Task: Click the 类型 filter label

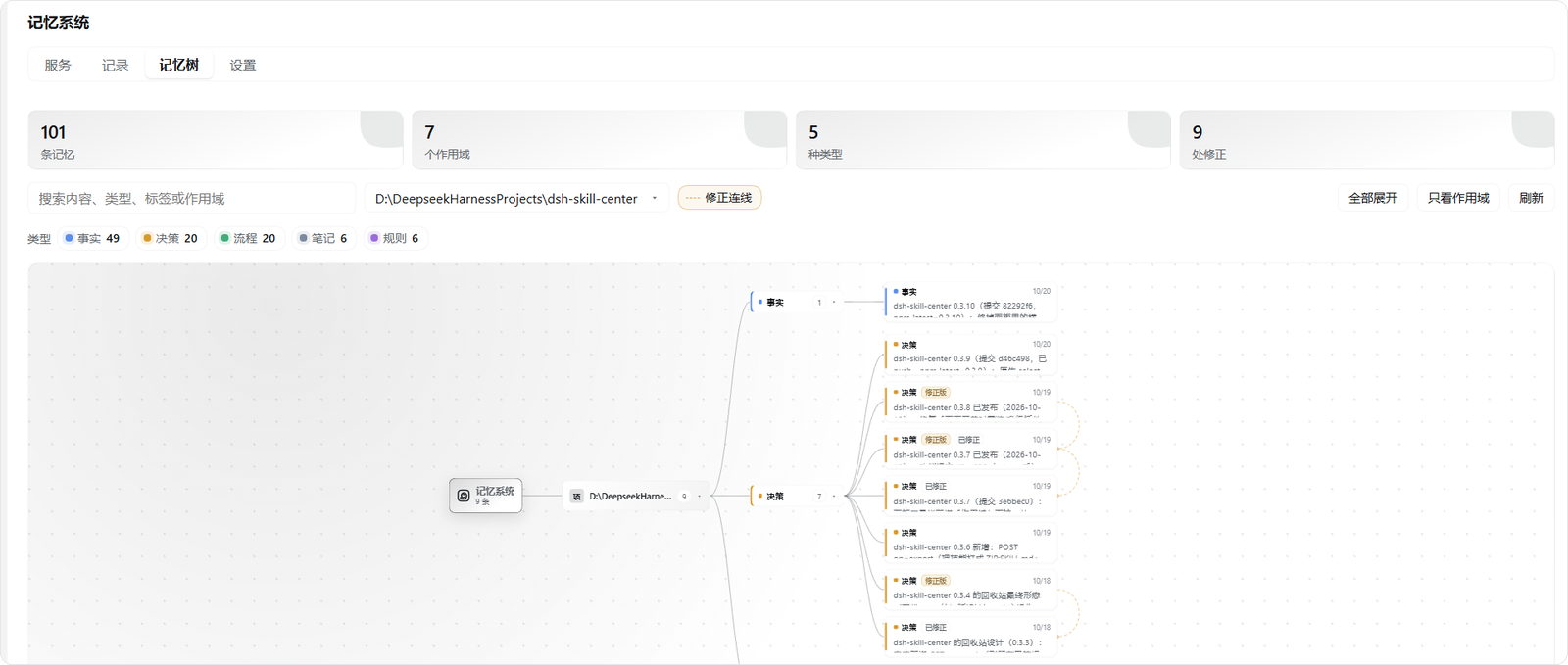Action: tap(39, 239)
